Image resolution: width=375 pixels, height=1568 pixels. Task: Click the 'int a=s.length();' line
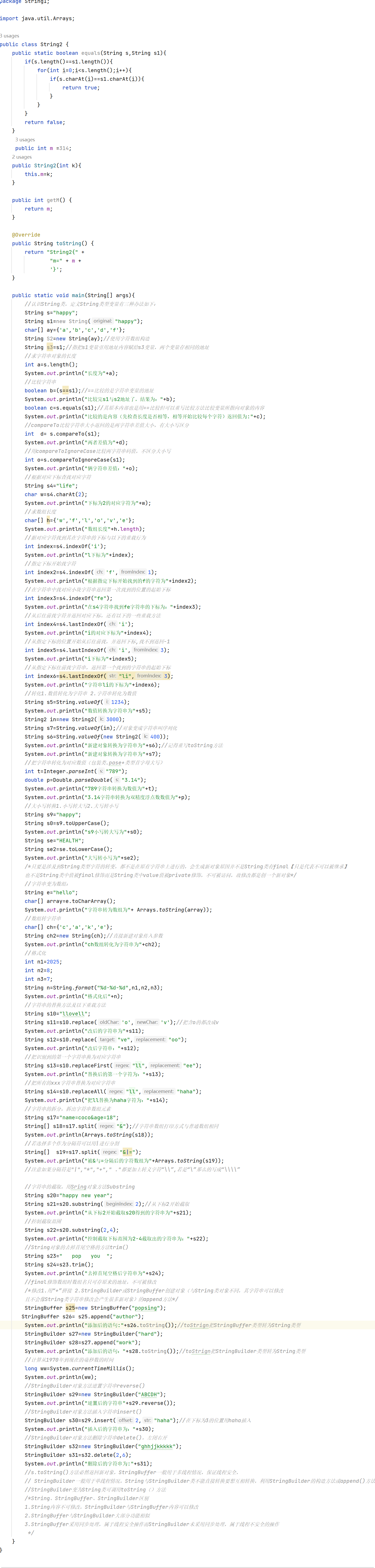click(51, 365)
